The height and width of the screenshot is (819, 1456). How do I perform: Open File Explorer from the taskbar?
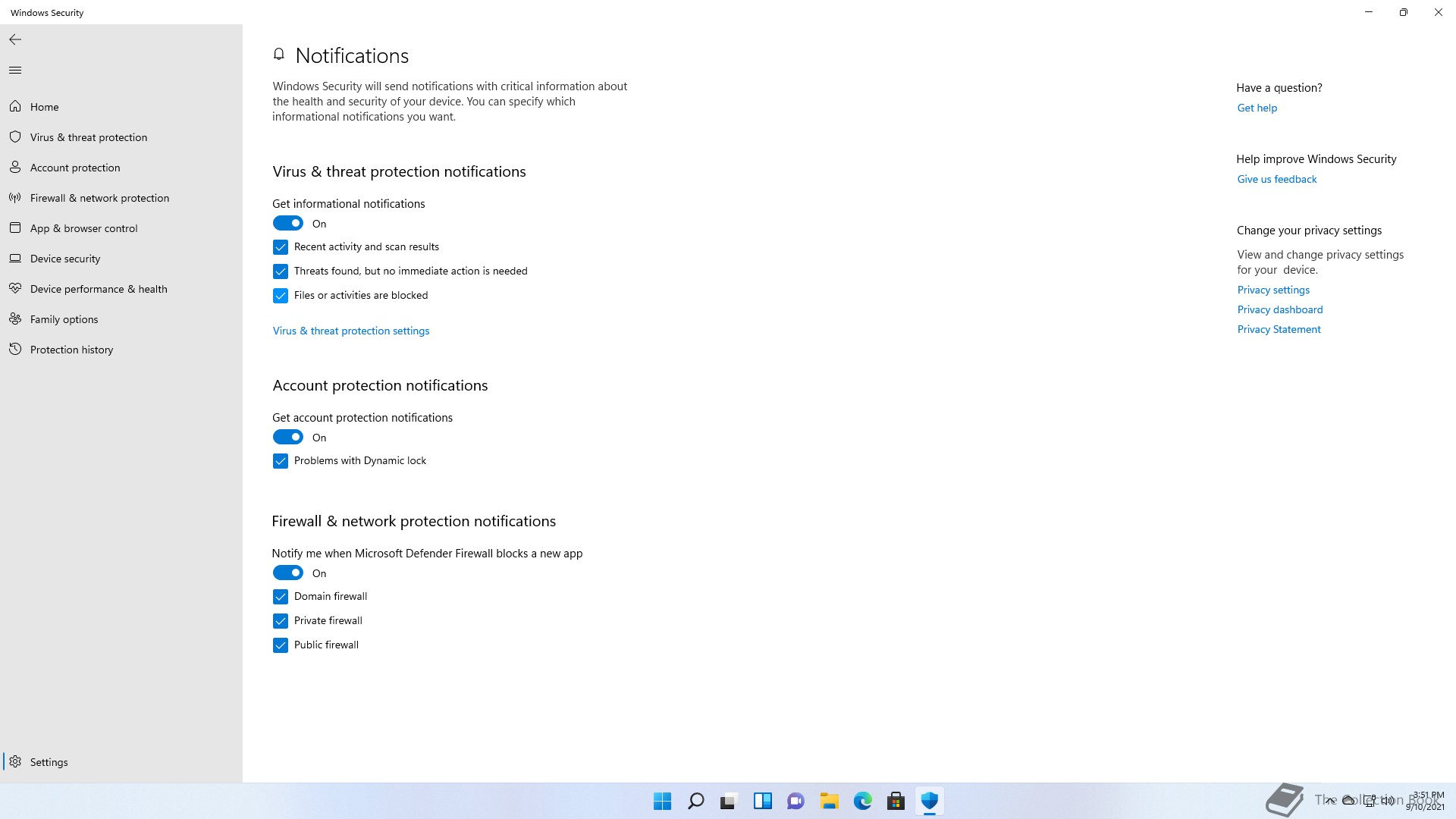(x=829, y=801)
